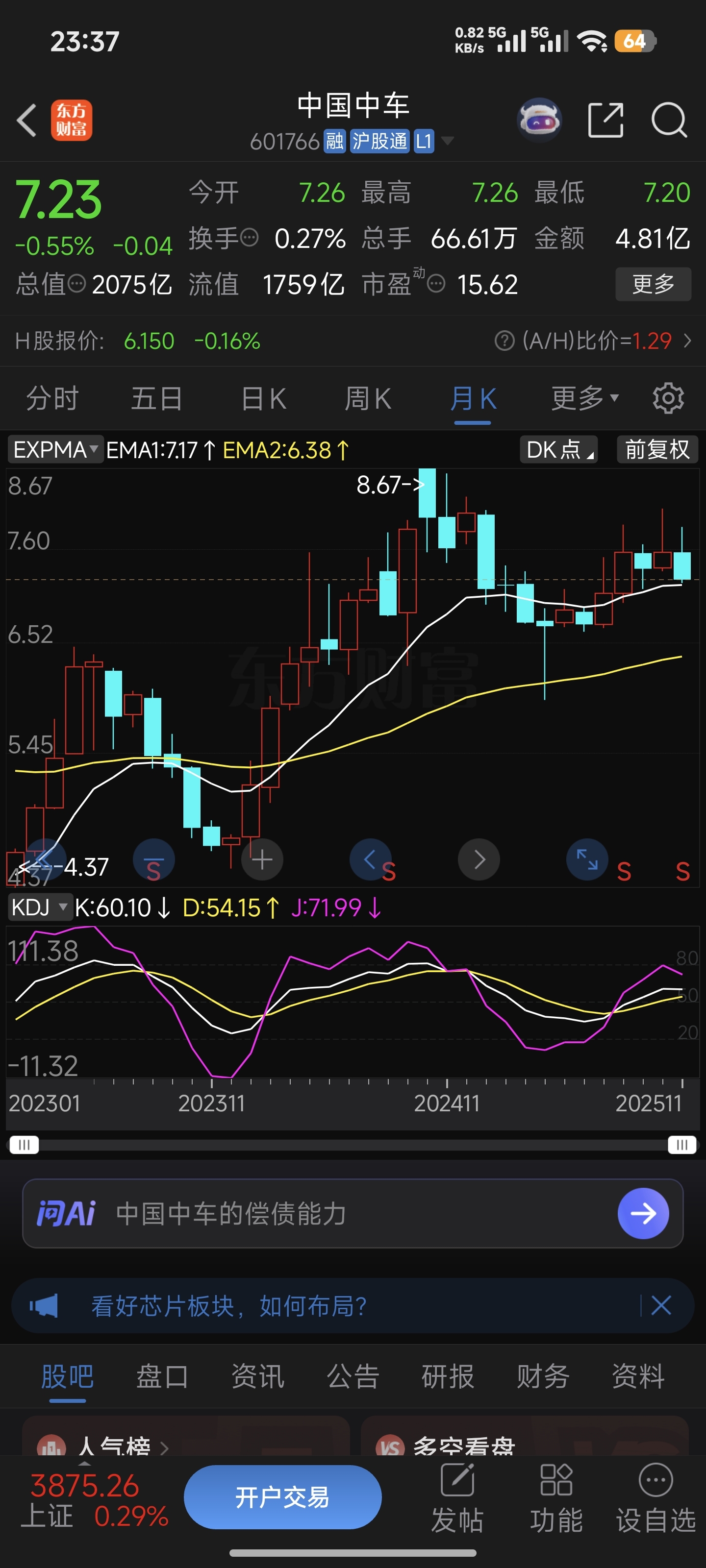Tap the back arrow icon
Image resolution: width=706 pixels, height=1568 pixels.
point(27,120)
